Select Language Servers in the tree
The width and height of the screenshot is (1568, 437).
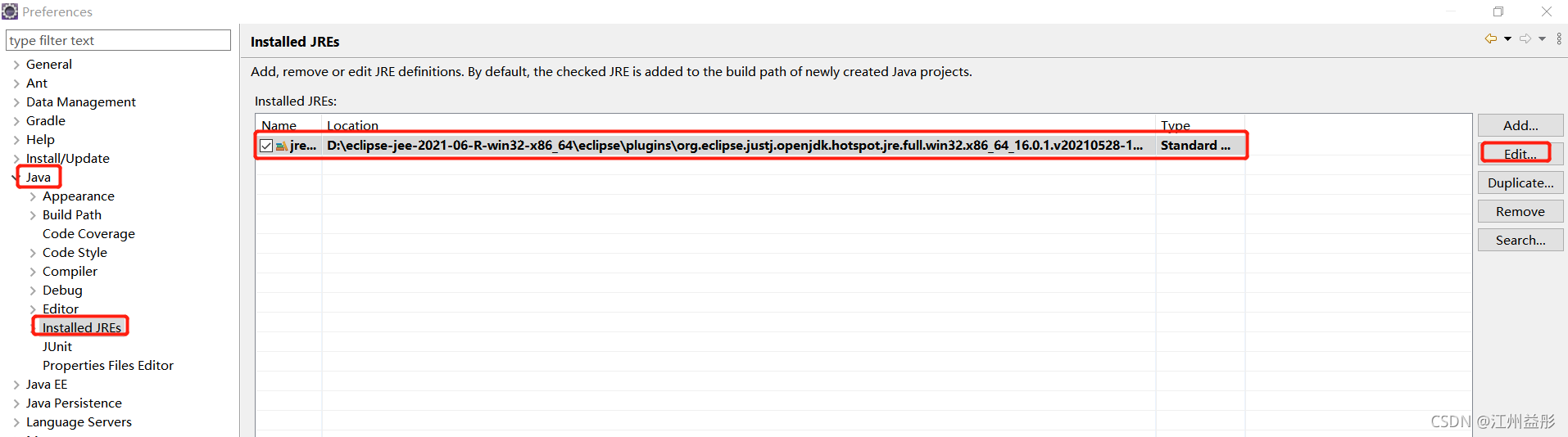79,421
